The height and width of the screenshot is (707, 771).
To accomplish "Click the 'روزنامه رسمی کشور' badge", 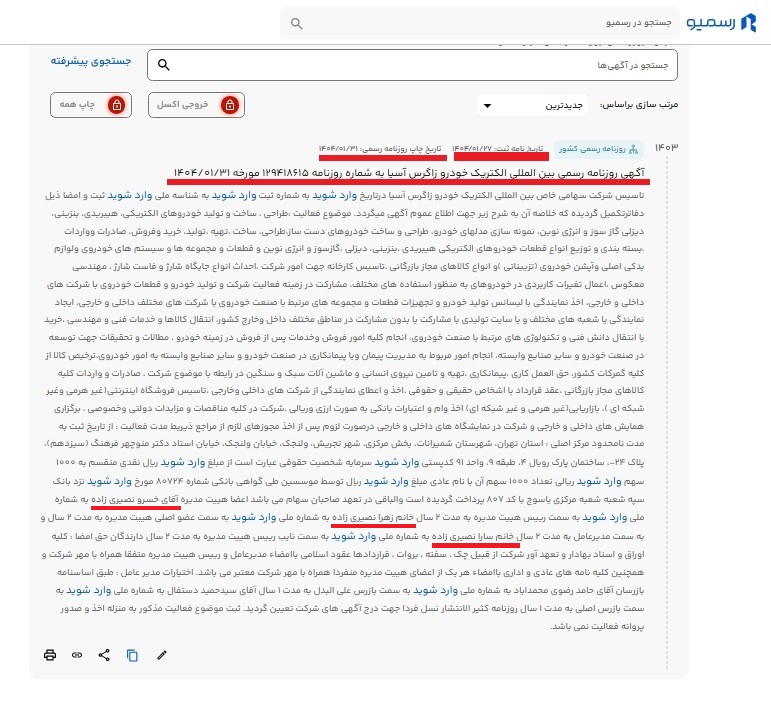I will (598, 148).
